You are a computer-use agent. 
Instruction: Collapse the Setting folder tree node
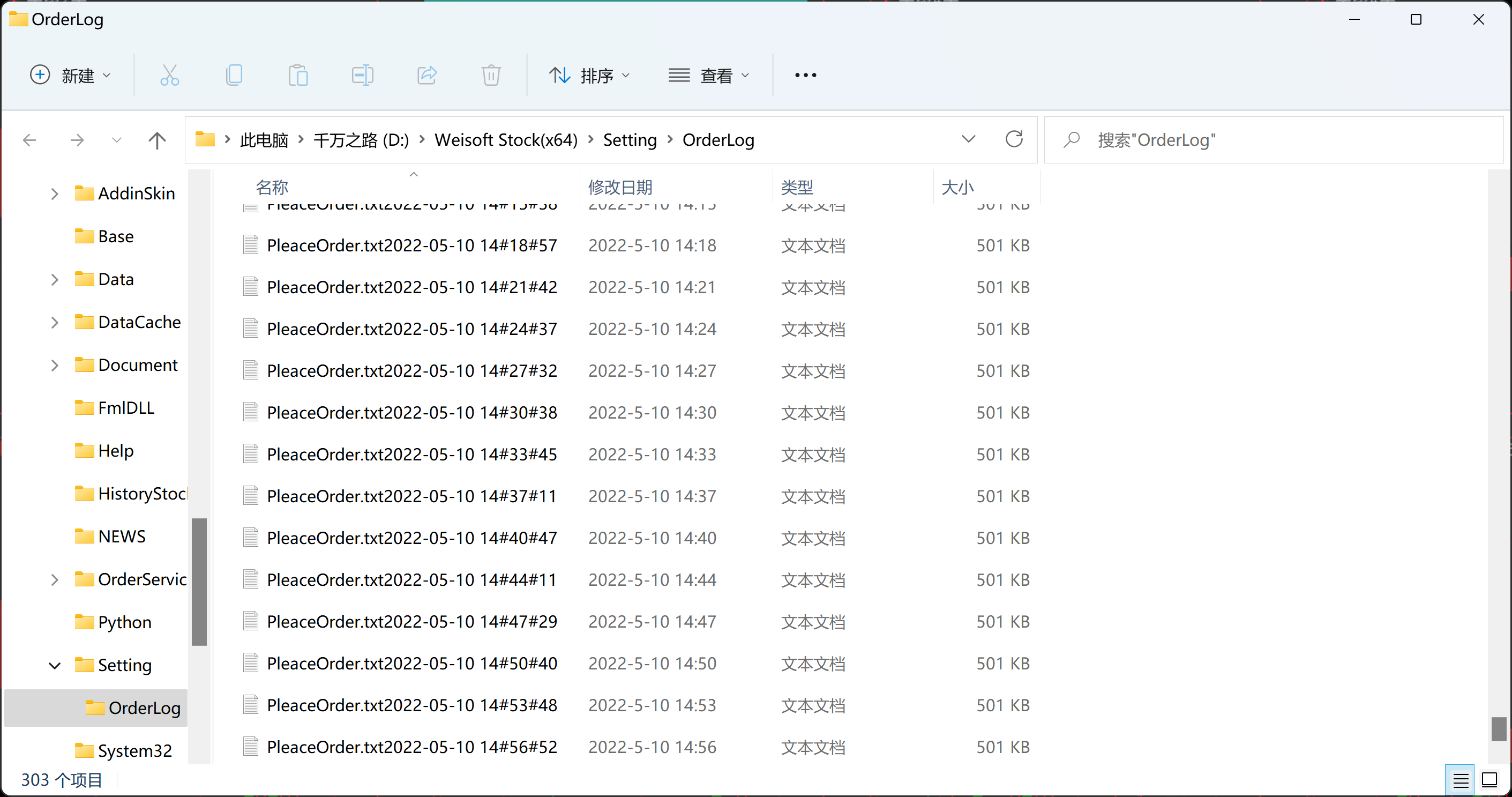(x=55, y=666)
